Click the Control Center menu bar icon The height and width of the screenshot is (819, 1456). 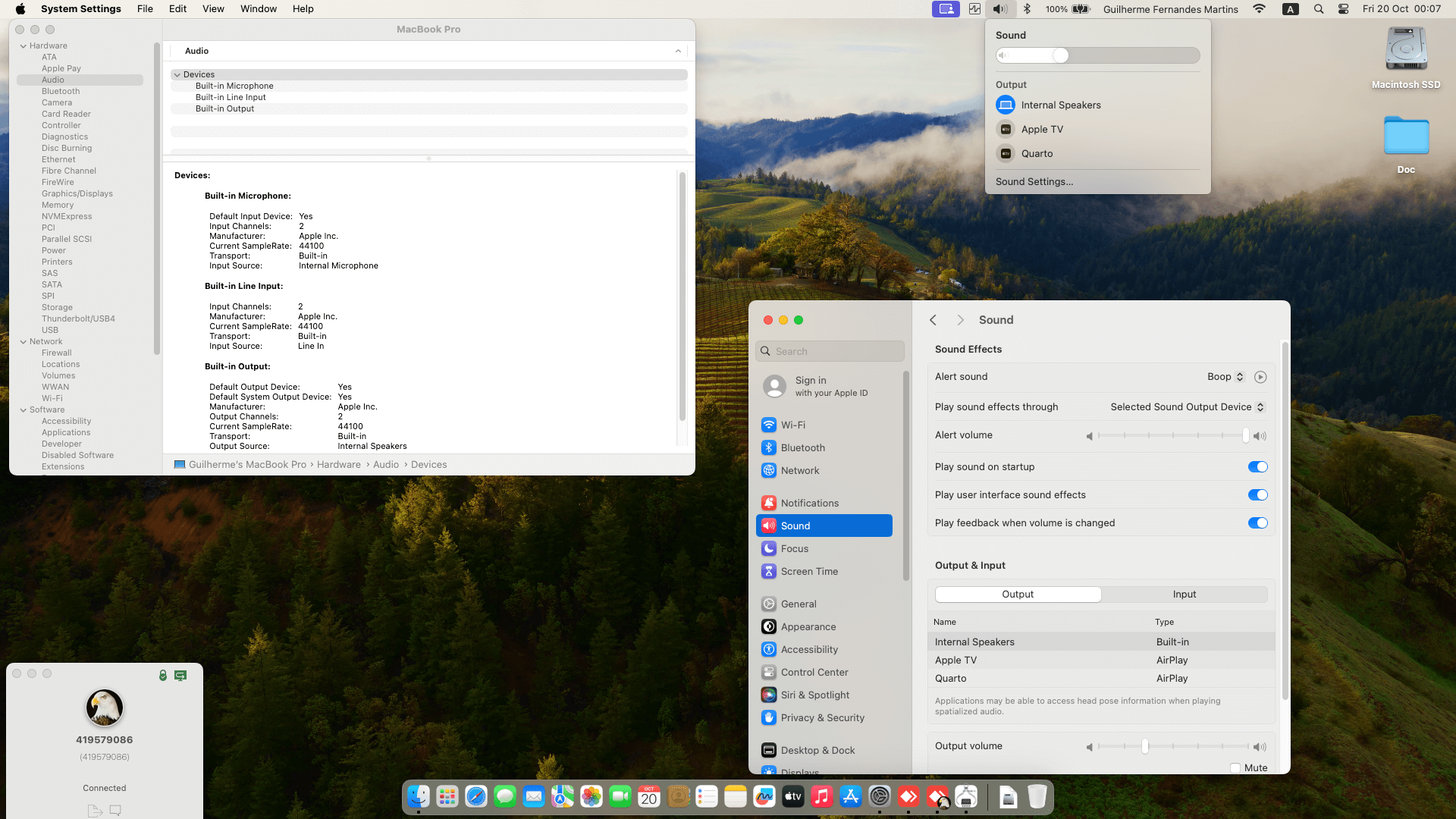tap(1343, 9)
